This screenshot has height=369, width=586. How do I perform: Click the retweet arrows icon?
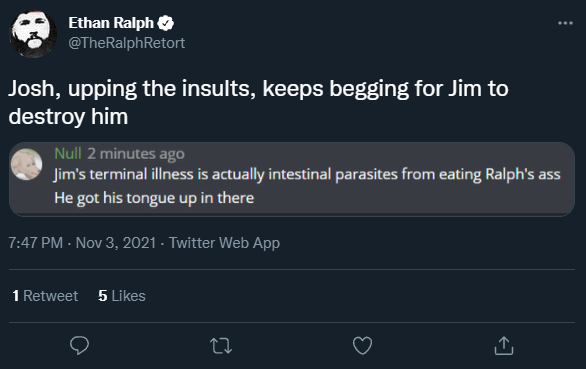[221, 346]
